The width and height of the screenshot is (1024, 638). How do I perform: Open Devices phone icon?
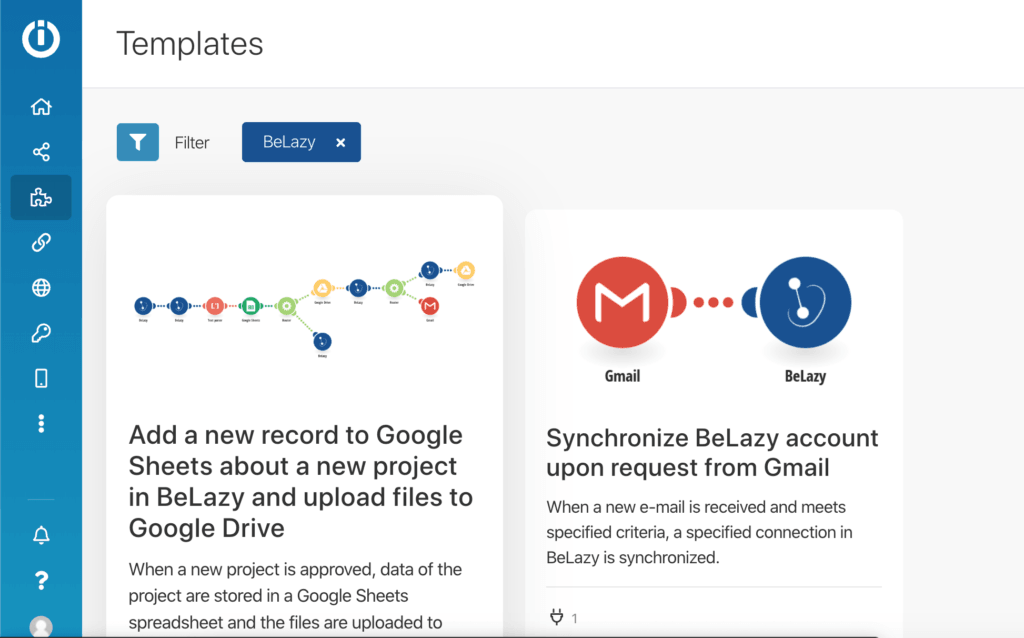(x=41, y=378)
